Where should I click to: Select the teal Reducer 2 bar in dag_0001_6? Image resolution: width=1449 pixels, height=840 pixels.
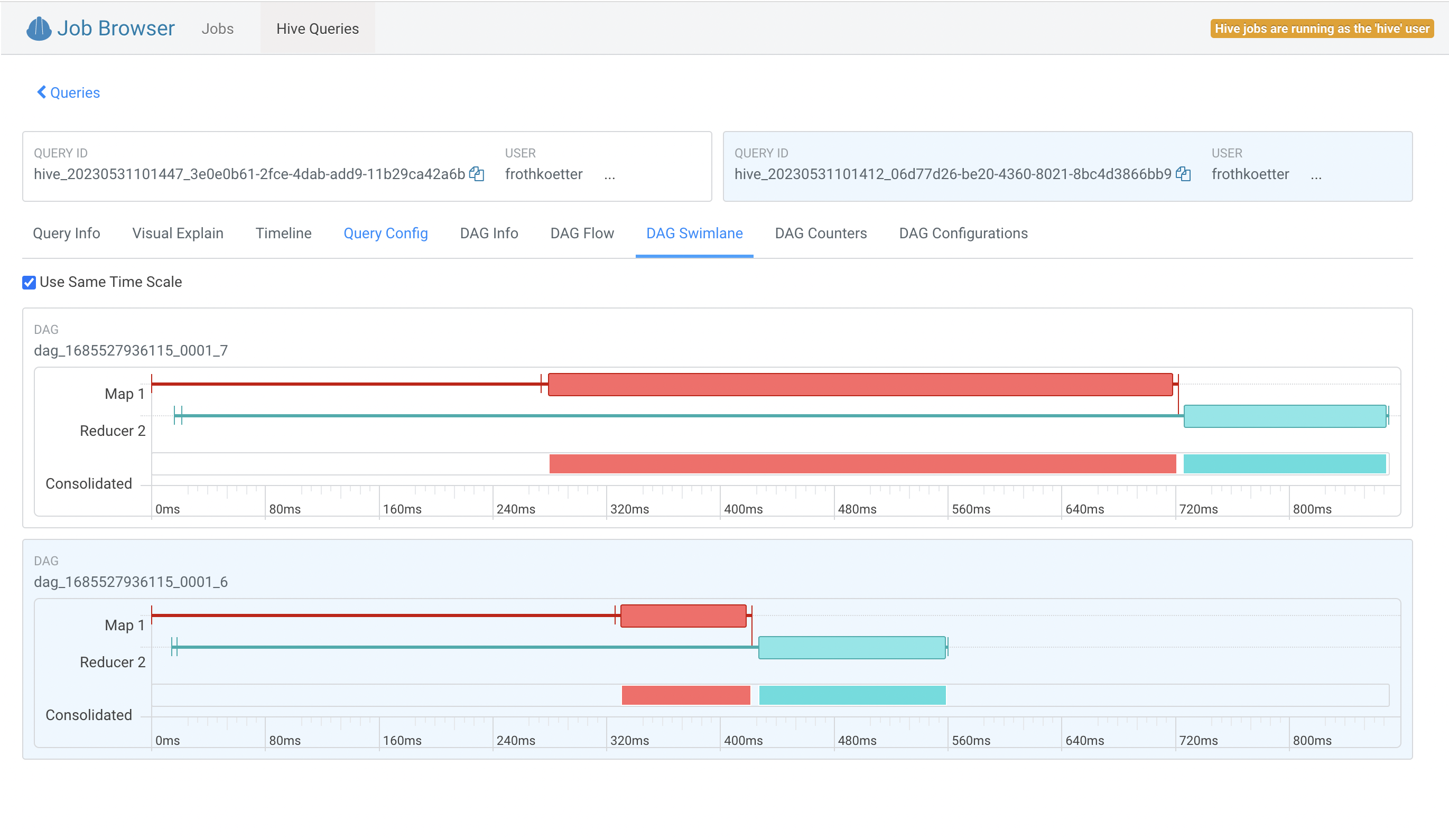point(851,647)
